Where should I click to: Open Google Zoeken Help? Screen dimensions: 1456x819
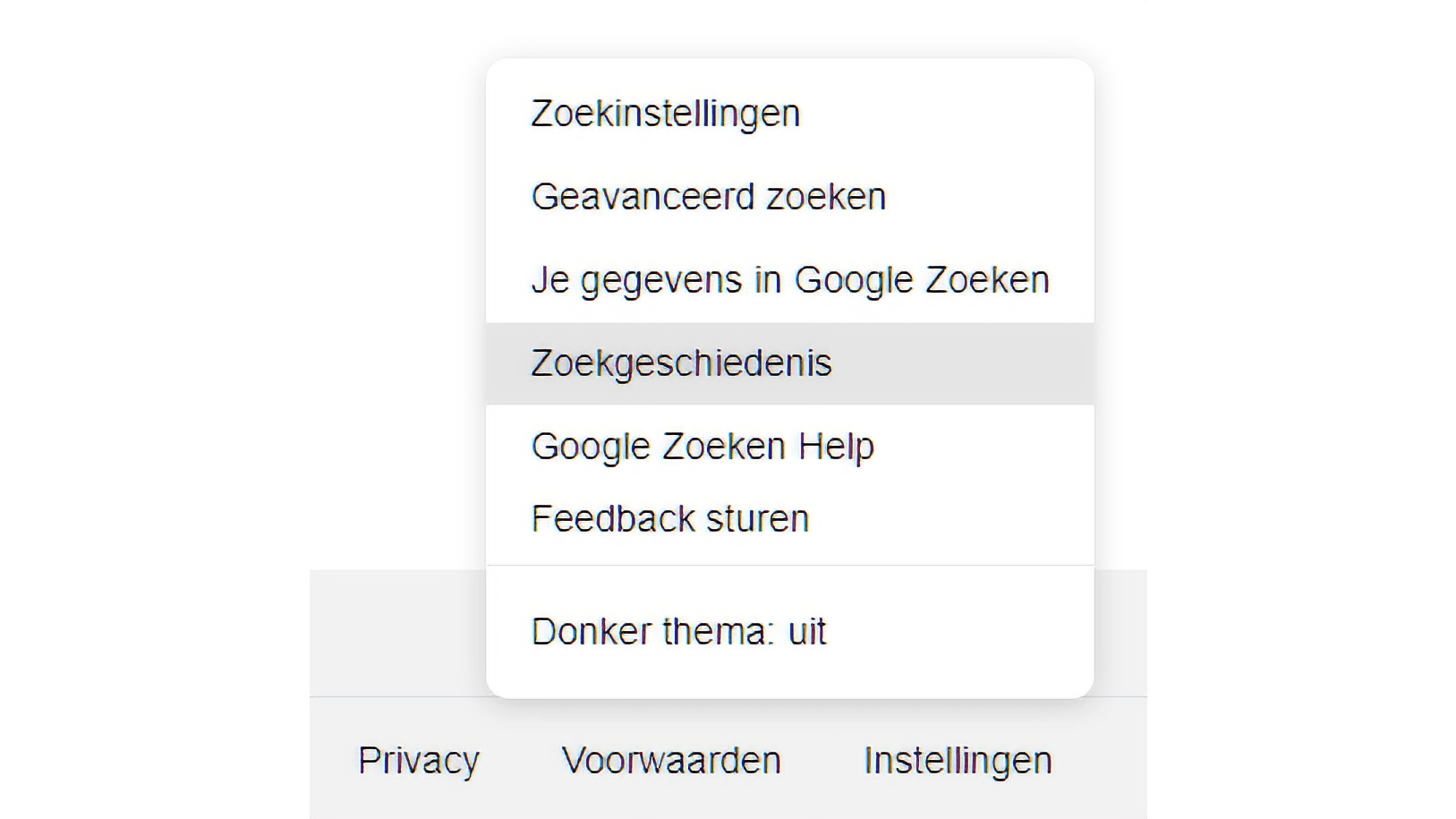702,446
